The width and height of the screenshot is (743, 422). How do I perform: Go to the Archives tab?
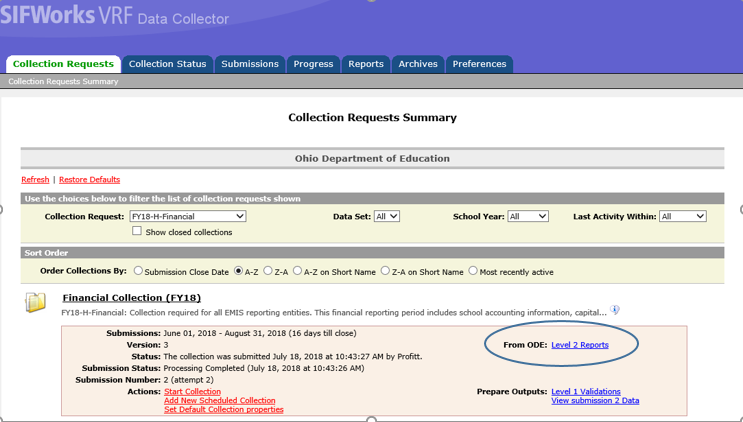(418, 64)
